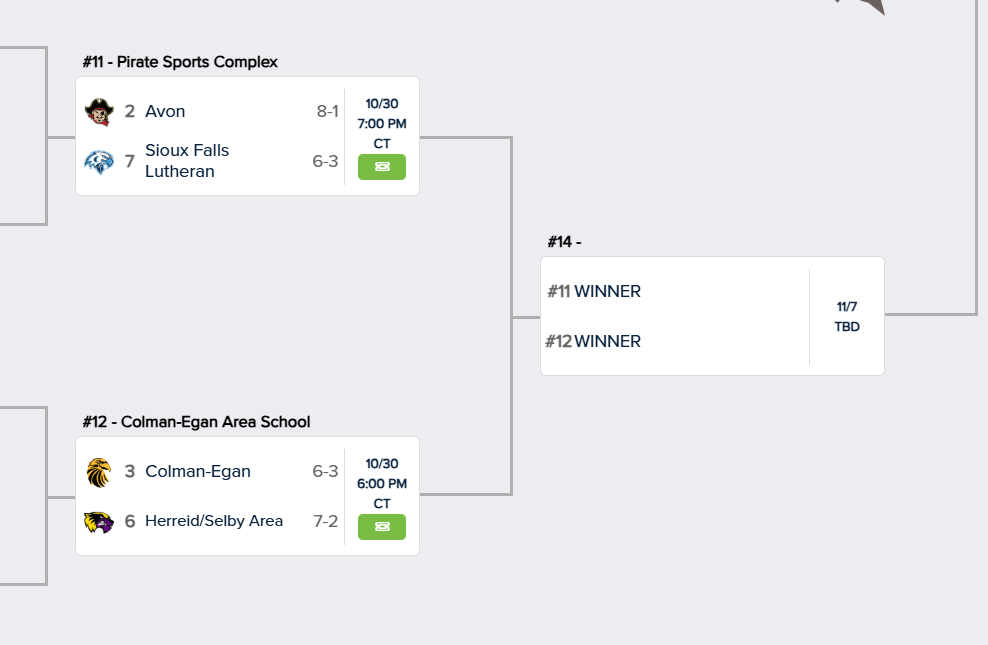Click the Sioux Falls Lutheran eagle logo
Viewport: 988px width, 645px height.
(99, 161)
